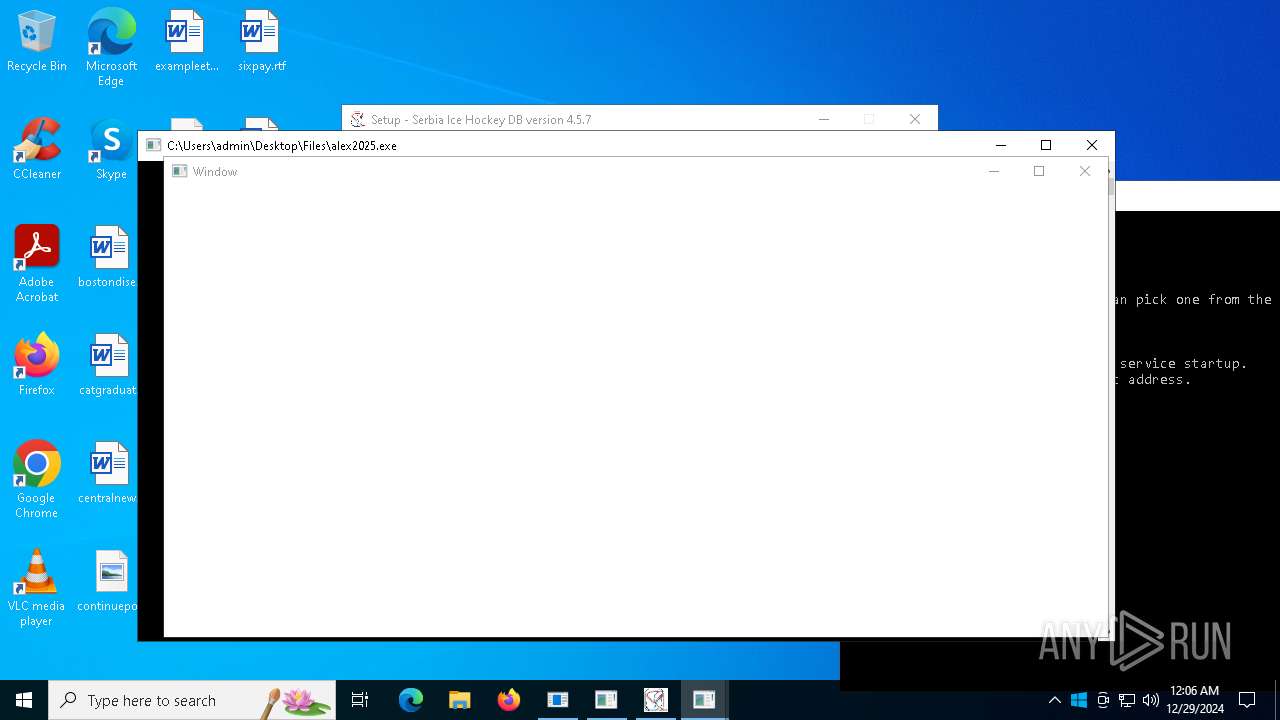This screenshot has width=1280, height=720.
Task: Open the CCleaner desktop shortcut
Action: point(37,149)
